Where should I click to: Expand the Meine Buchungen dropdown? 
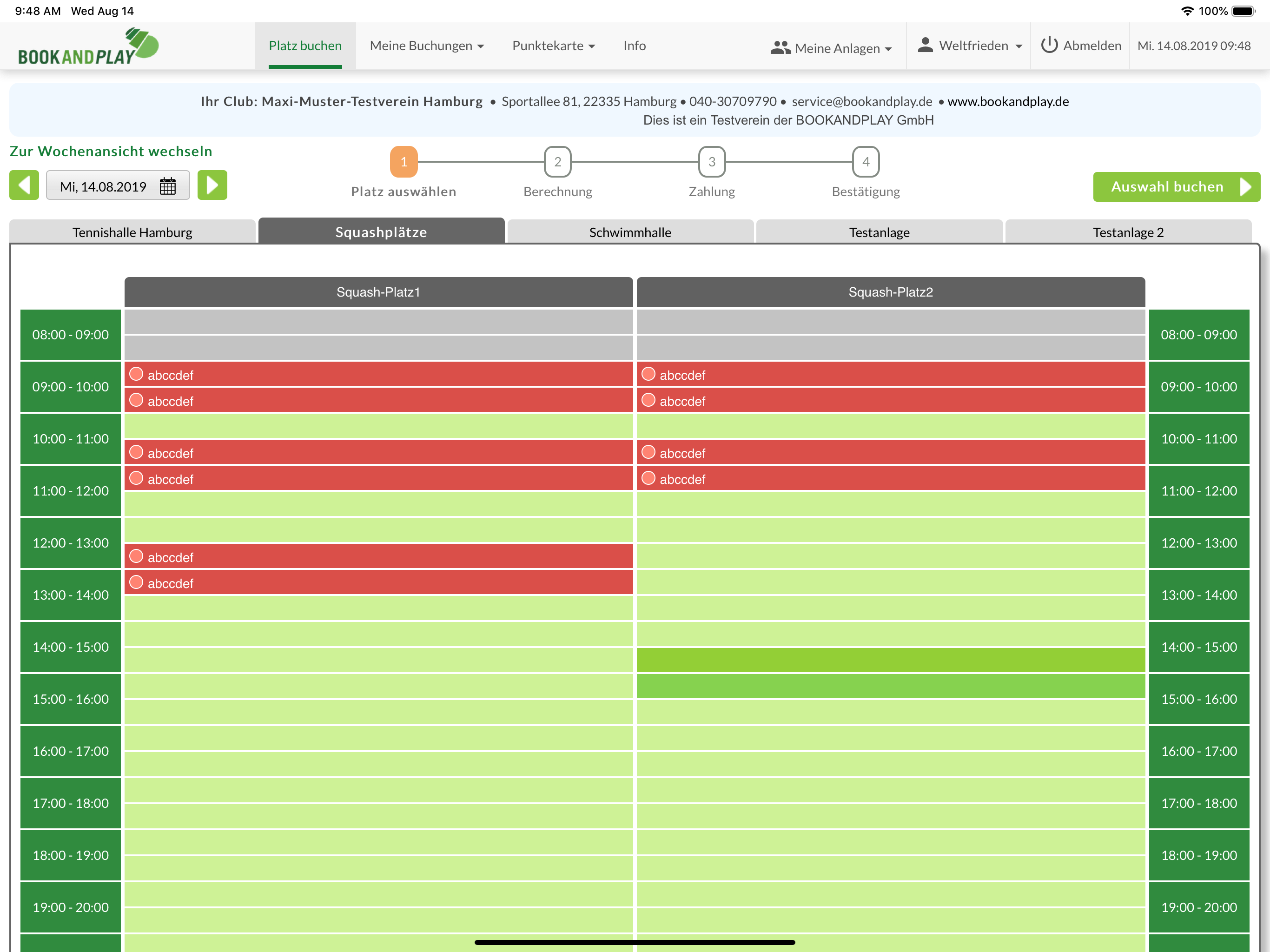point(427,46)
